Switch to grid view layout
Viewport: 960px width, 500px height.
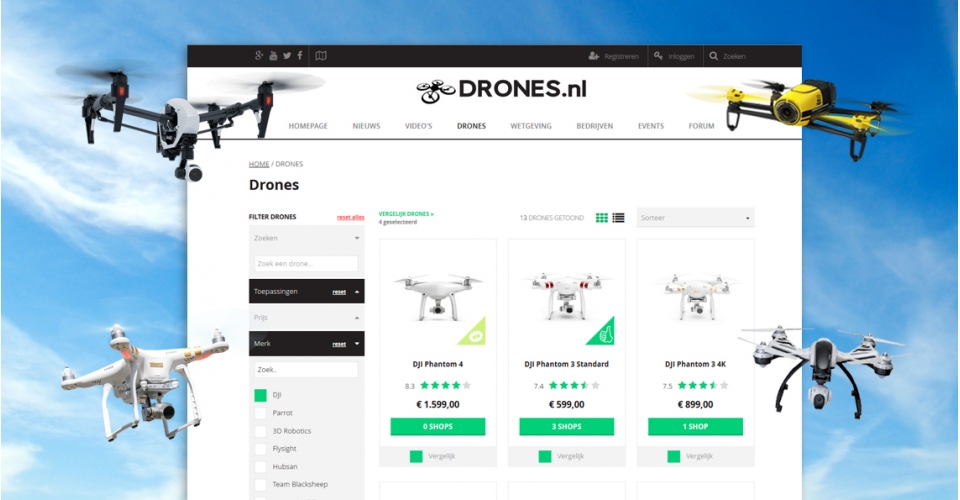click(602, 218)
